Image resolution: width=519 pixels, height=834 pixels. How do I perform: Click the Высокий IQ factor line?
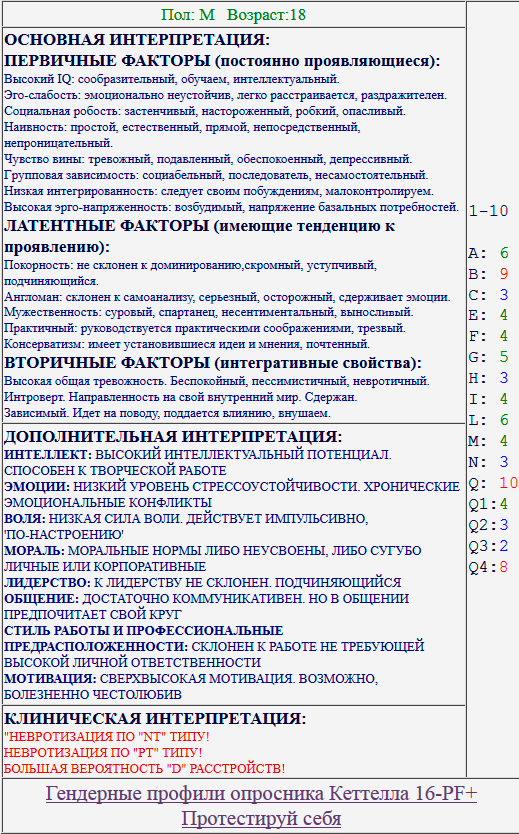pyautogui.click(x=172, y=79)
